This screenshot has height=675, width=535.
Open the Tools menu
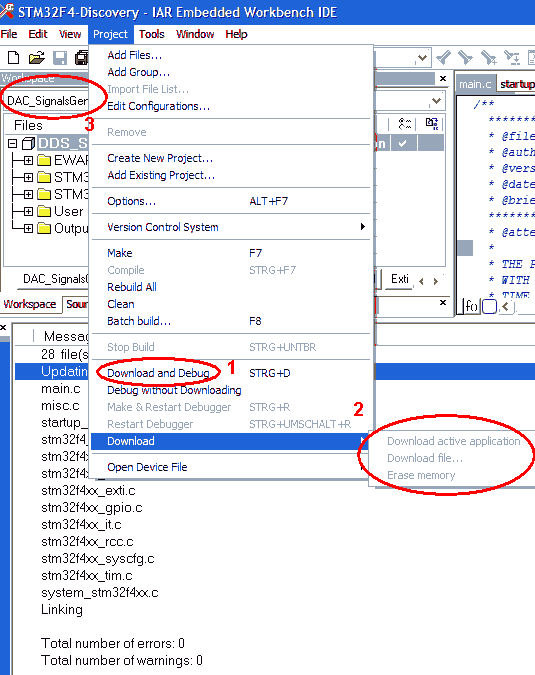(x=152, y=34)
